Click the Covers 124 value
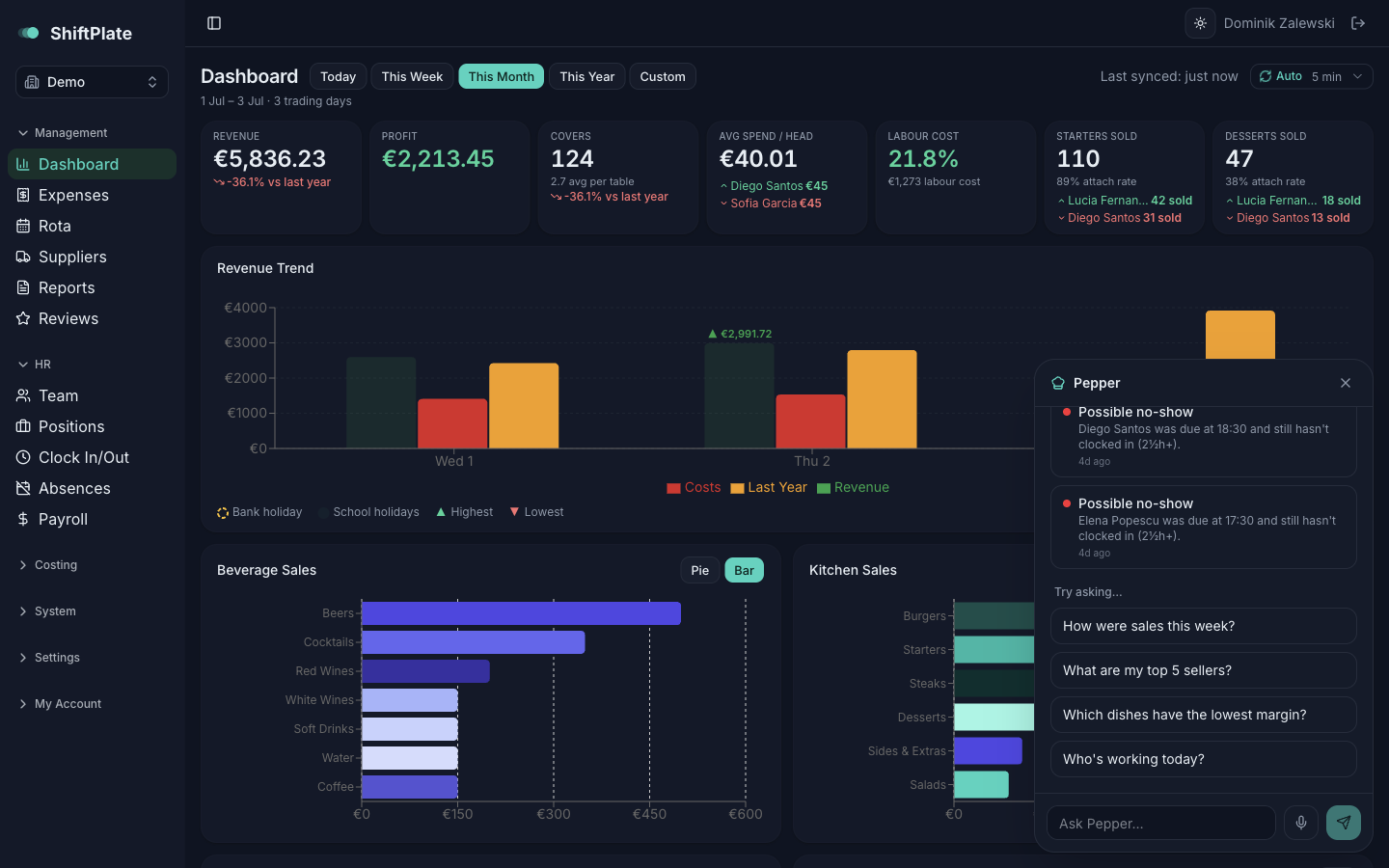The width and height of the screenshot is (1389, 868). [x=572, y=159]
